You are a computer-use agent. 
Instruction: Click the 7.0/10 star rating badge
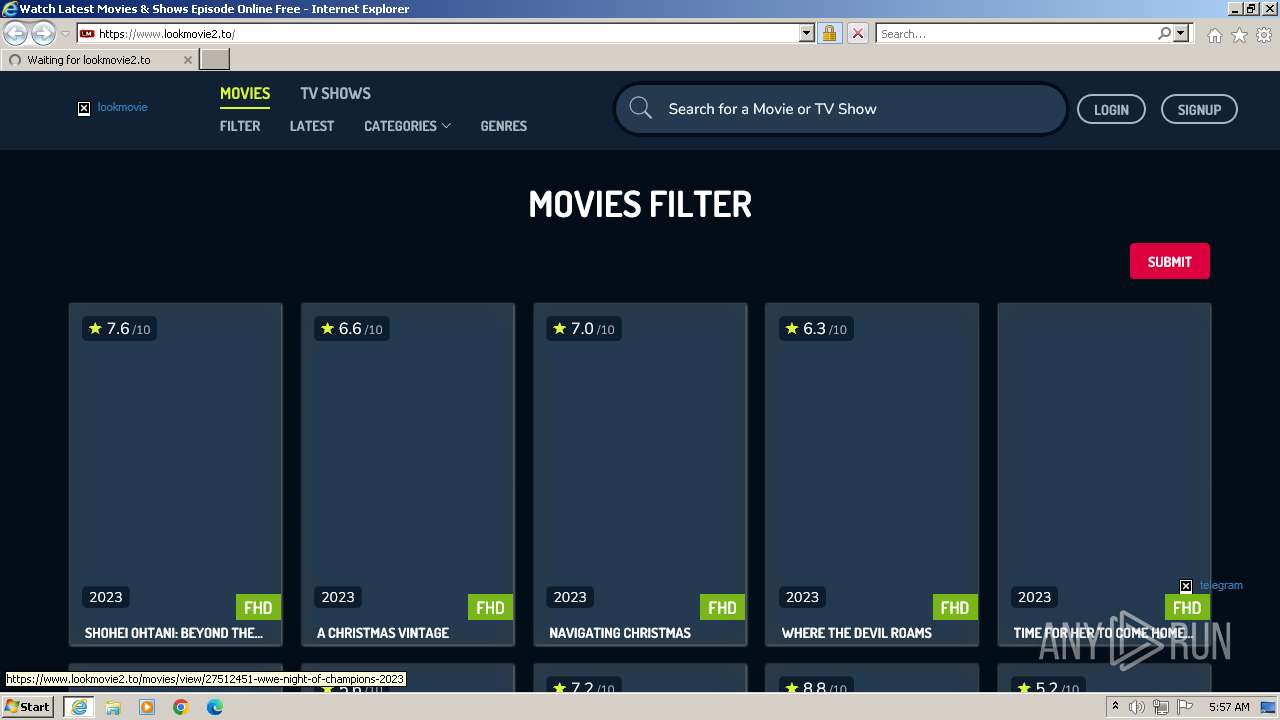pos(583,329)
